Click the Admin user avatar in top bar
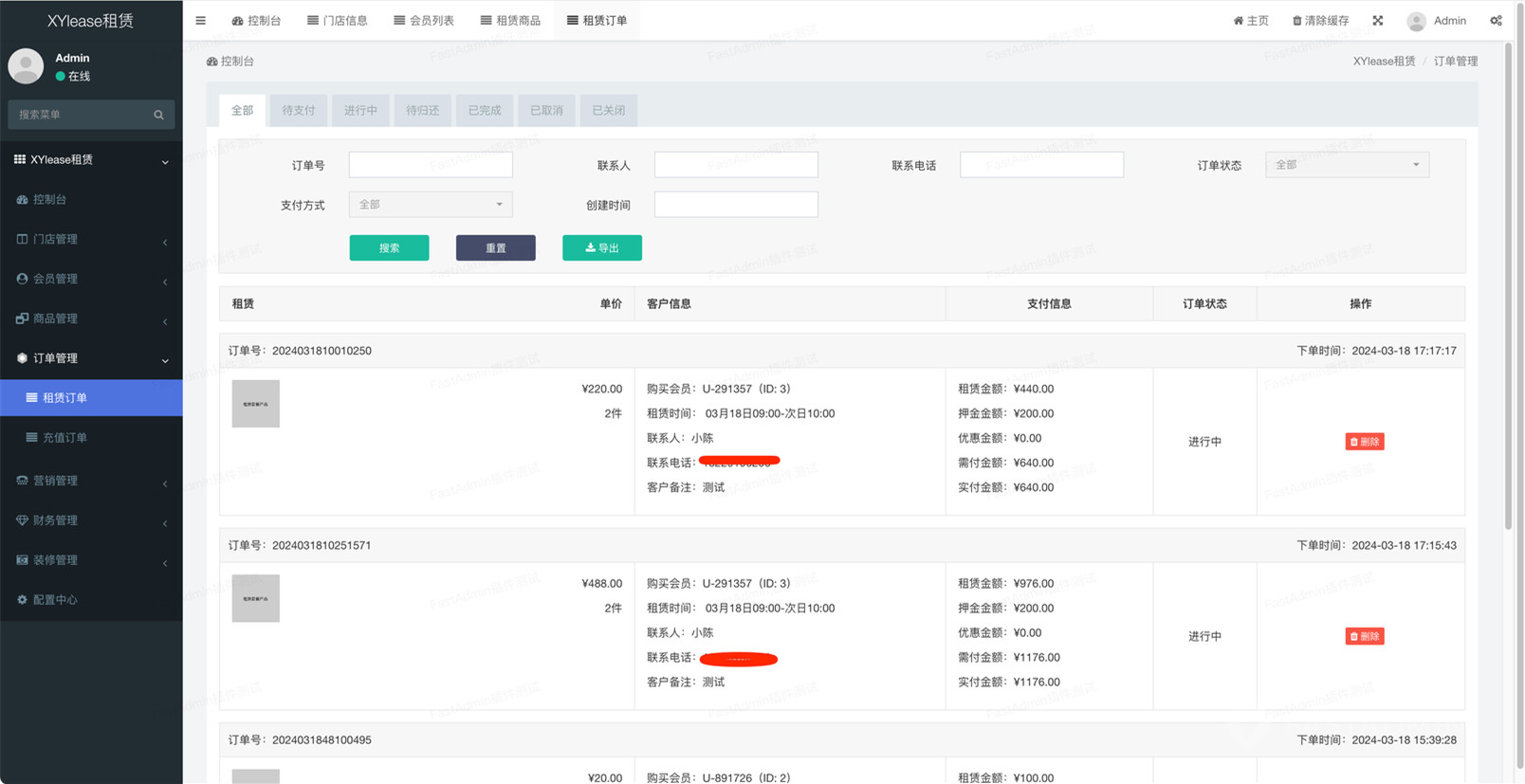The image size is (1525, 784). point(1416,21)
